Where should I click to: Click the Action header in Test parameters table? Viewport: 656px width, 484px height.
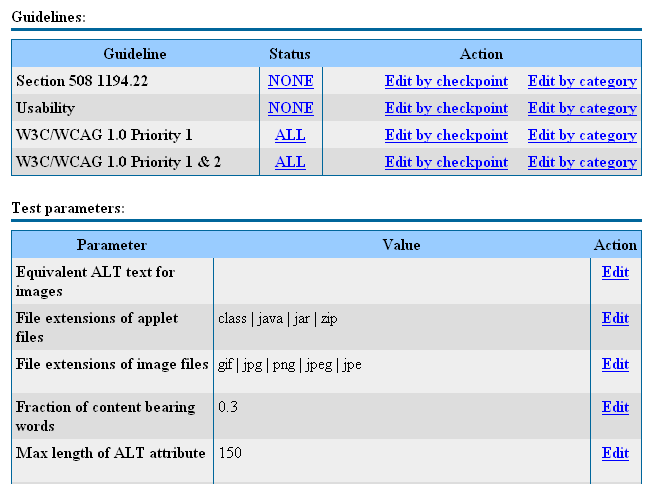(x=615, y=245)
